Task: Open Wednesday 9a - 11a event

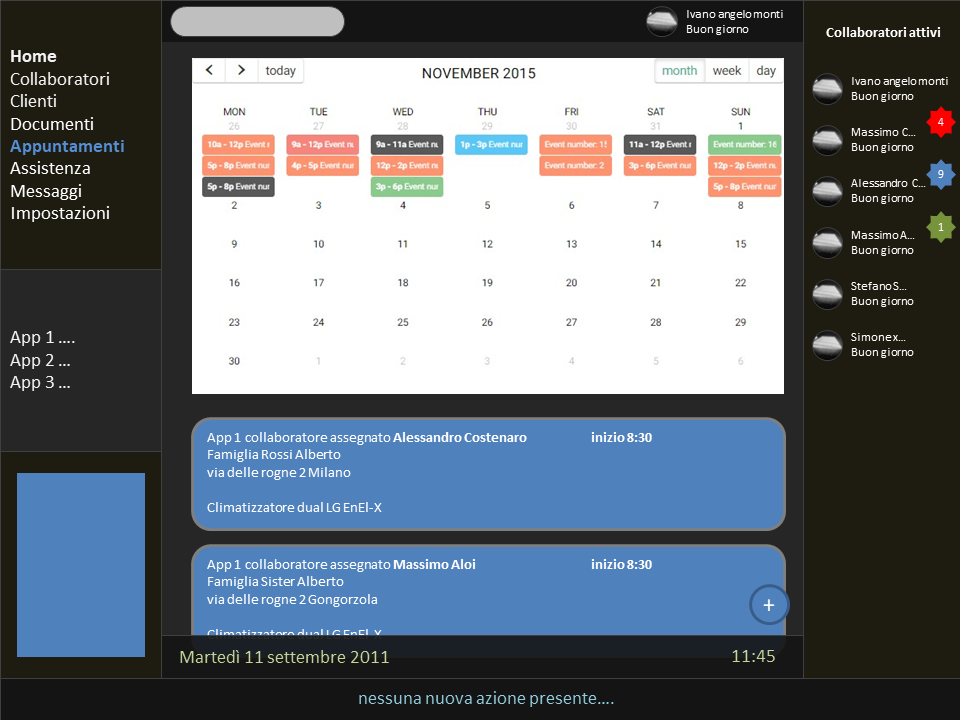Action: (407, 144)
